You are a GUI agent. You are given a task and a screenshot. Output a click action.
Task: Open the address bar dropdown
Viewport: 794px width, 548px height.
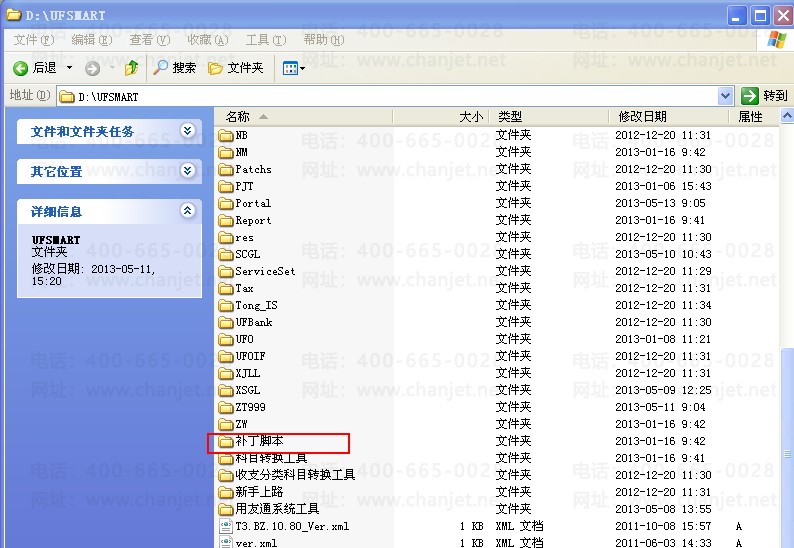725,96
